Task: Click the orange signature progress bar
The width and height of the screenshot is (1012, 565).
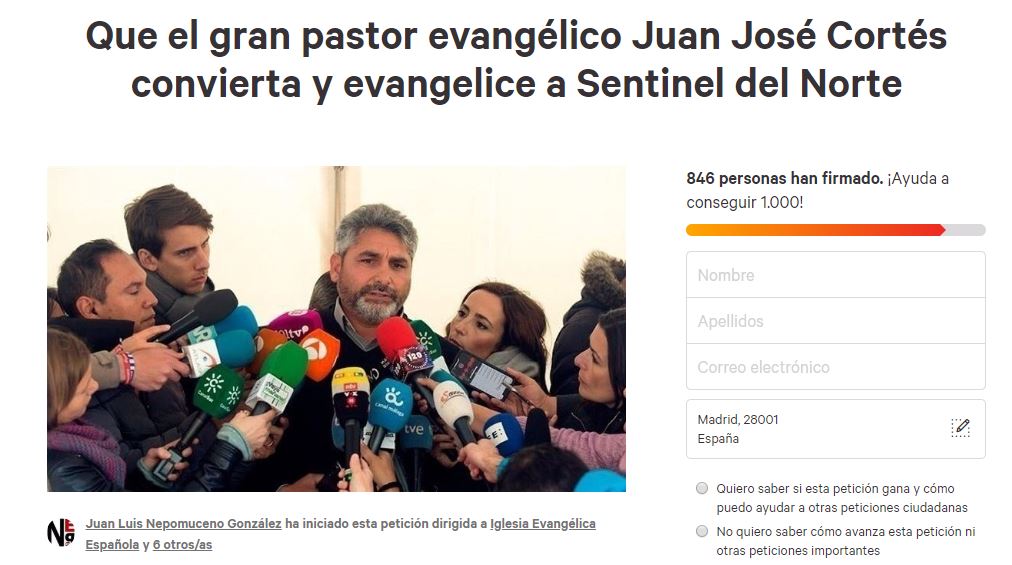Action: [x=815, y=230]
